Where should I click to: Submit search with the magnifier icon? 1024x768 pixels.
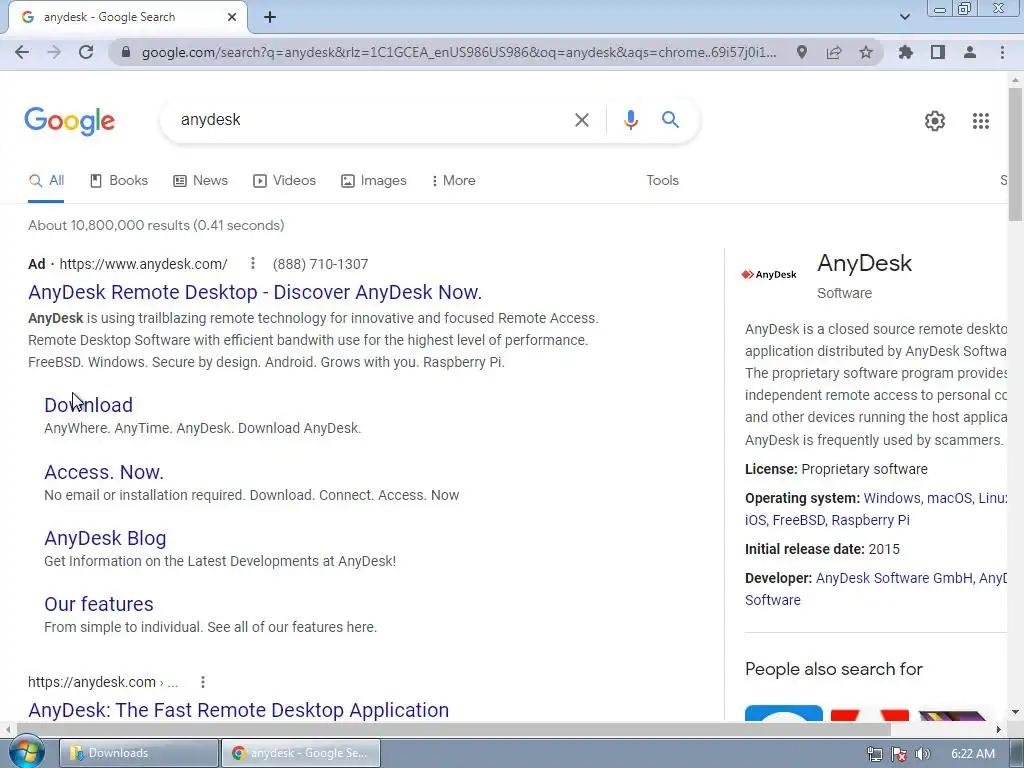[x=670, y=120]
